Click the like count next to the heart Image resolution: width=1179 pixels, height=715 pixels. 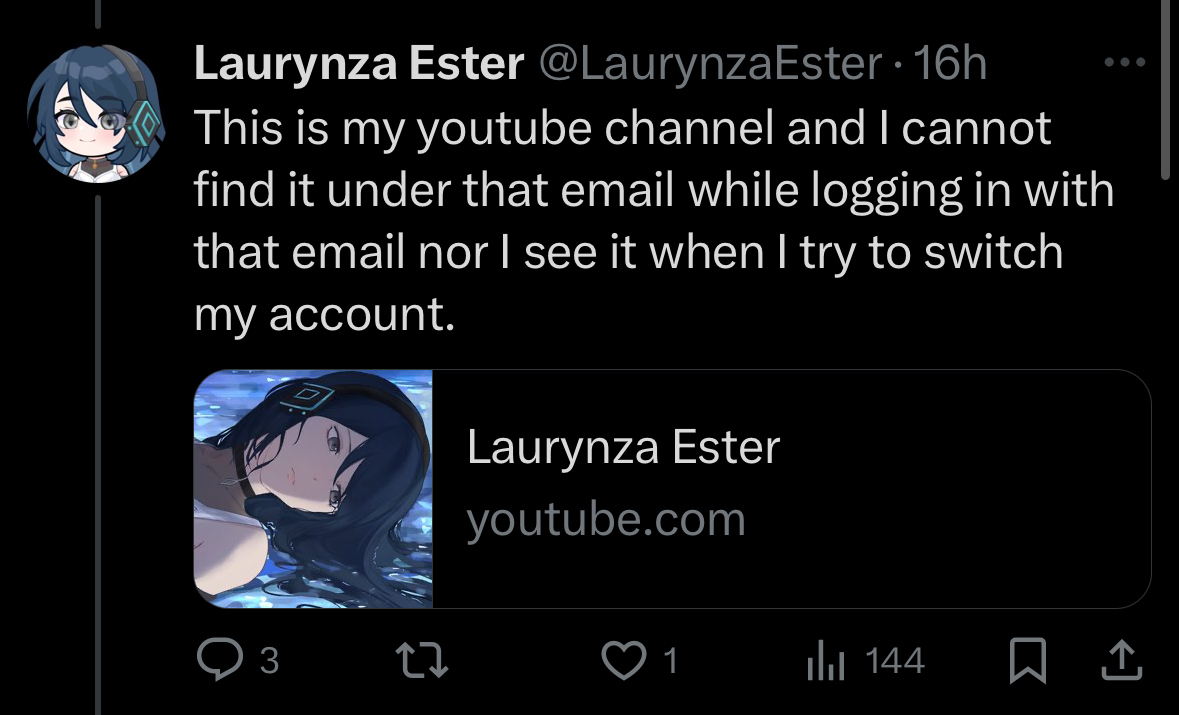click(x=672, y=661)
